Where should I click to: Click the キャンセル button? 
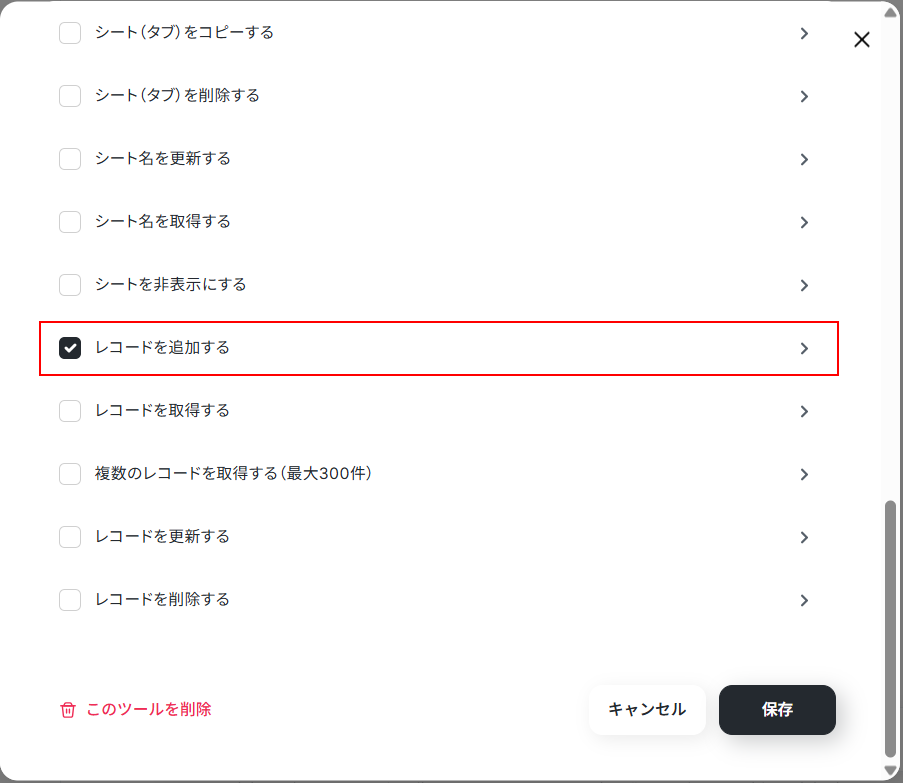click(647, 709)
